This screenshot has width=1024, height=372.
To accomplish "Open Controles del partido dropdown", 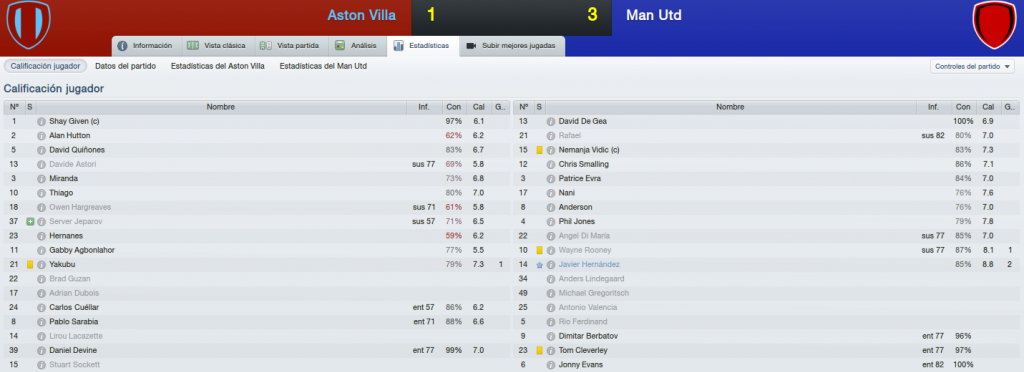I will pos(972,67).
